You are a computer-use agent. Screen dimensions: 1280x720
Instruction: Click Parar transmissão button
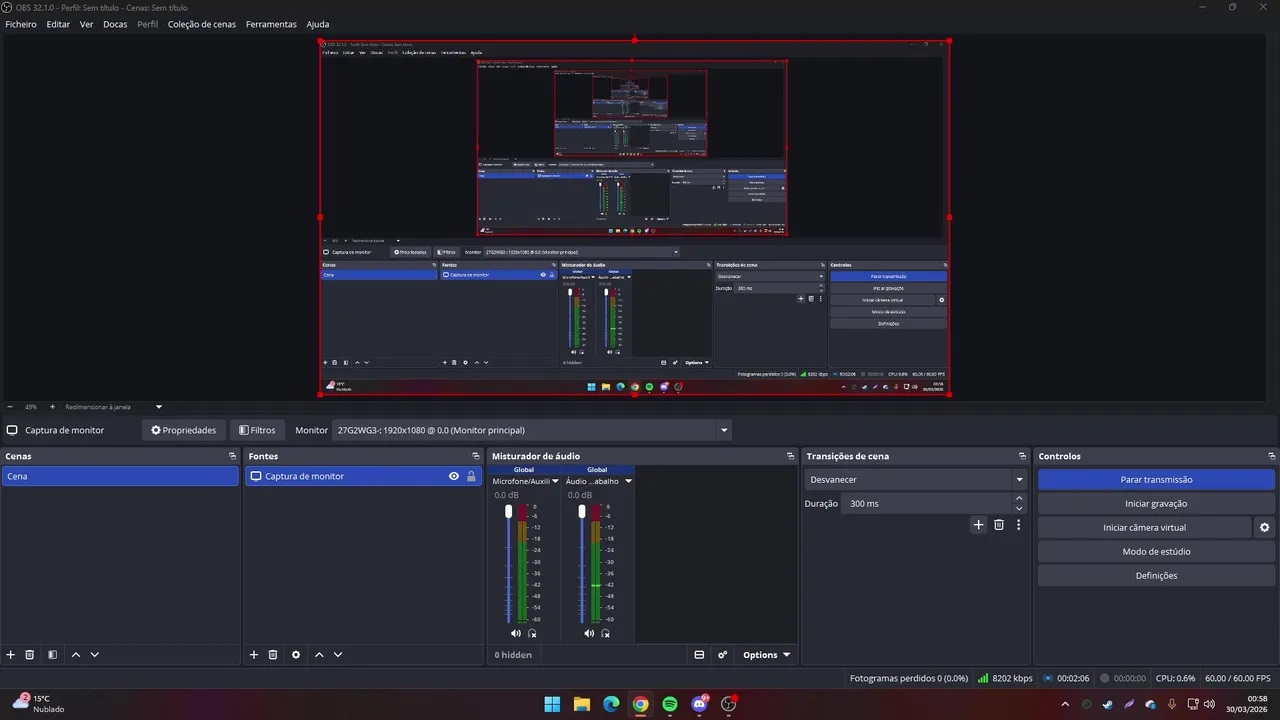[x=1156, y=480]
